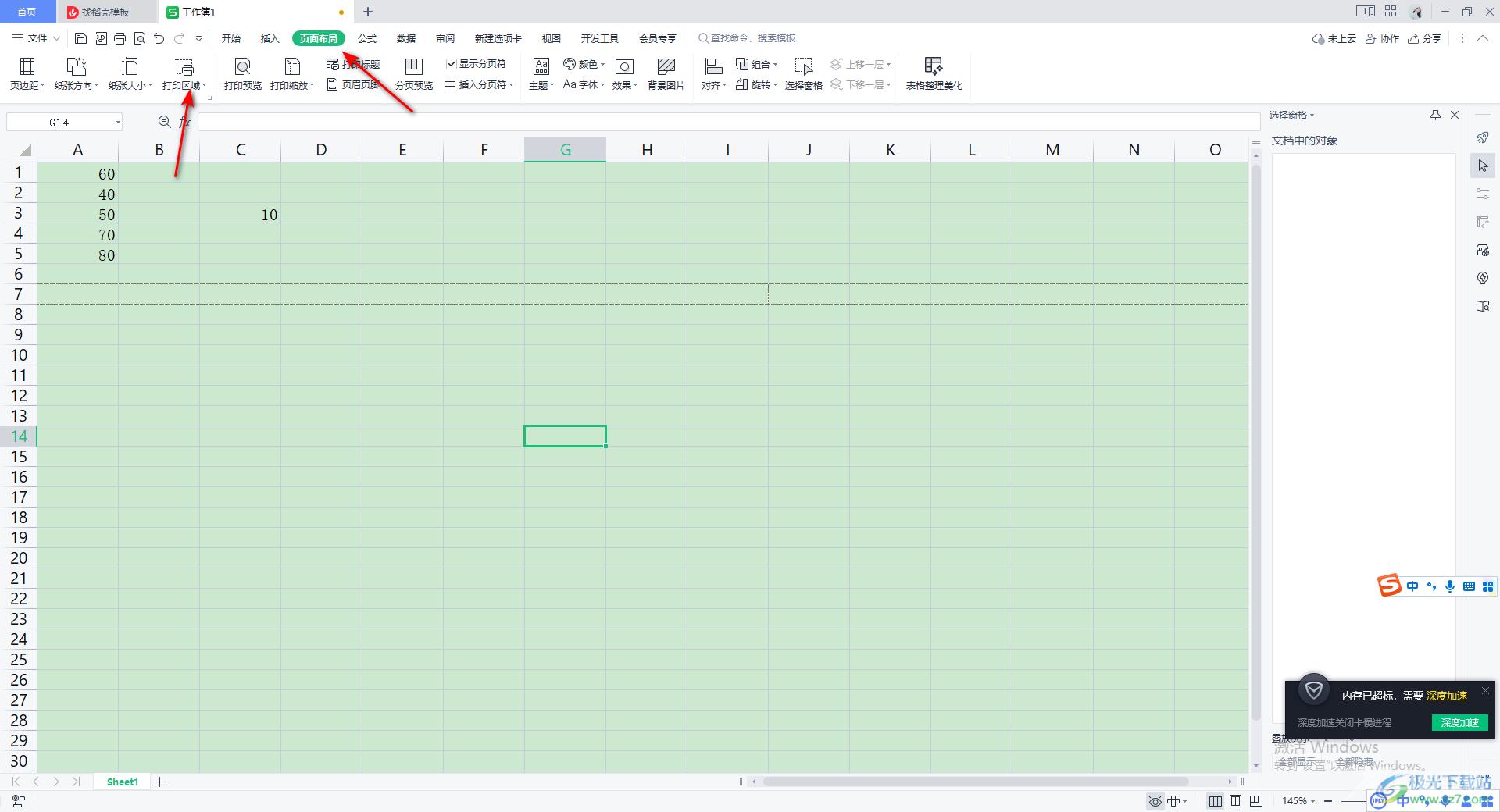Open the 纸张大小 paper size tool
The image size is (1500, 812).
tap(130, 74)
